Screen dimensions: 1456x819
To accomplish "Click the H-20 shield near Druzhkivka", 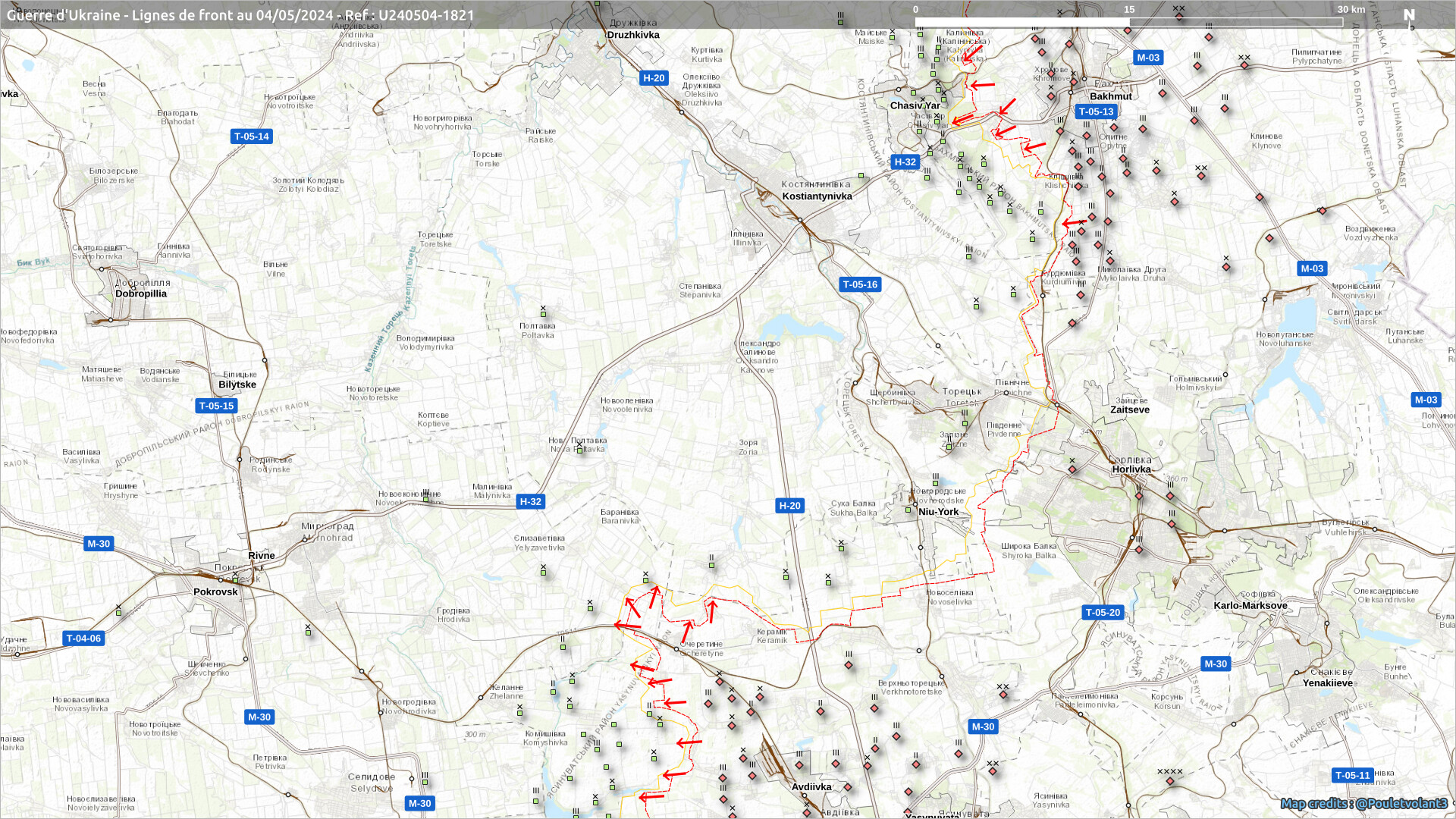I will tap(653, 78).
